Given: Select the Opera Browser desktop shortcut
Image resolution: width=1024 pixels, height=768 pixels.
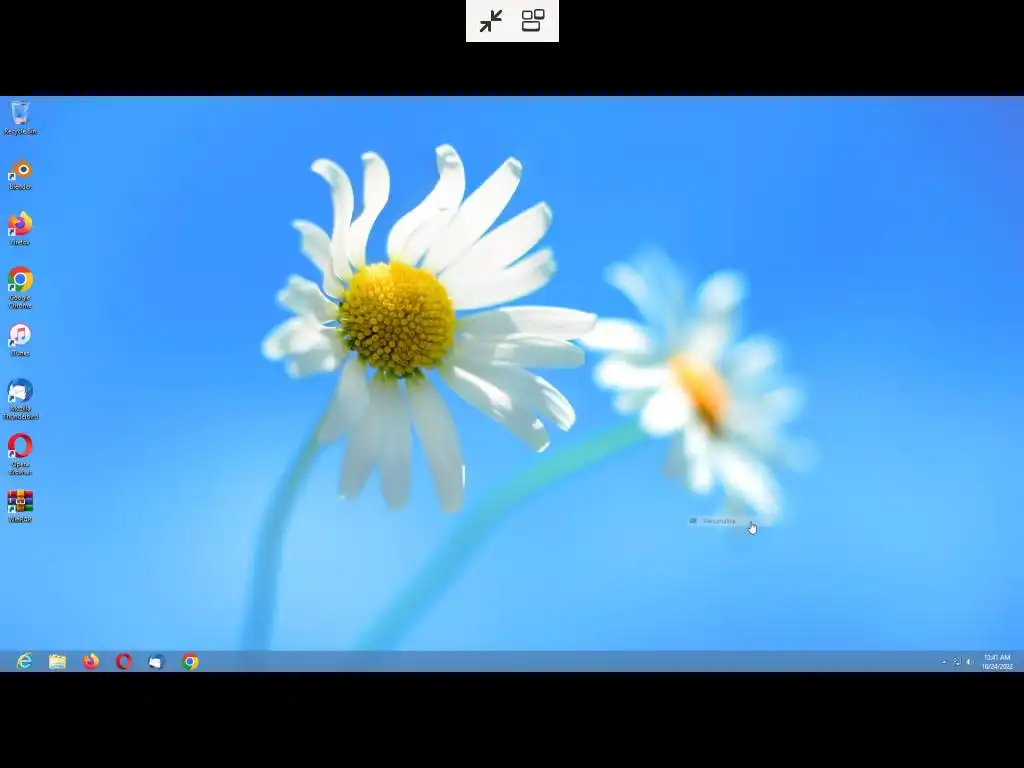Looking at the screenshot, I should pyautogui.click(x=20, y=455).
